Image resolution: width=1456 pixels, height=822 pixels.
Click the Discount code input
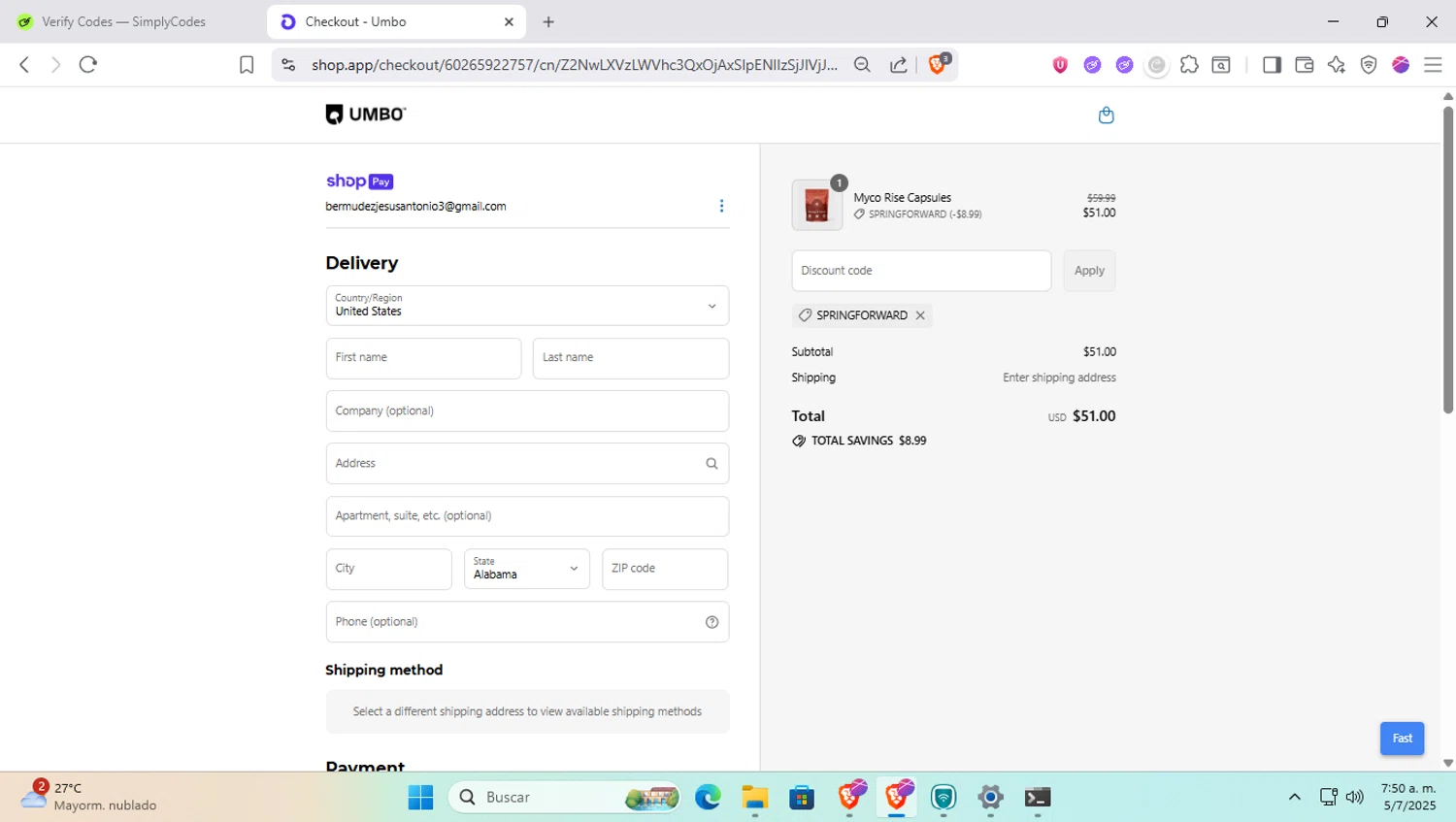coord(921,271)
